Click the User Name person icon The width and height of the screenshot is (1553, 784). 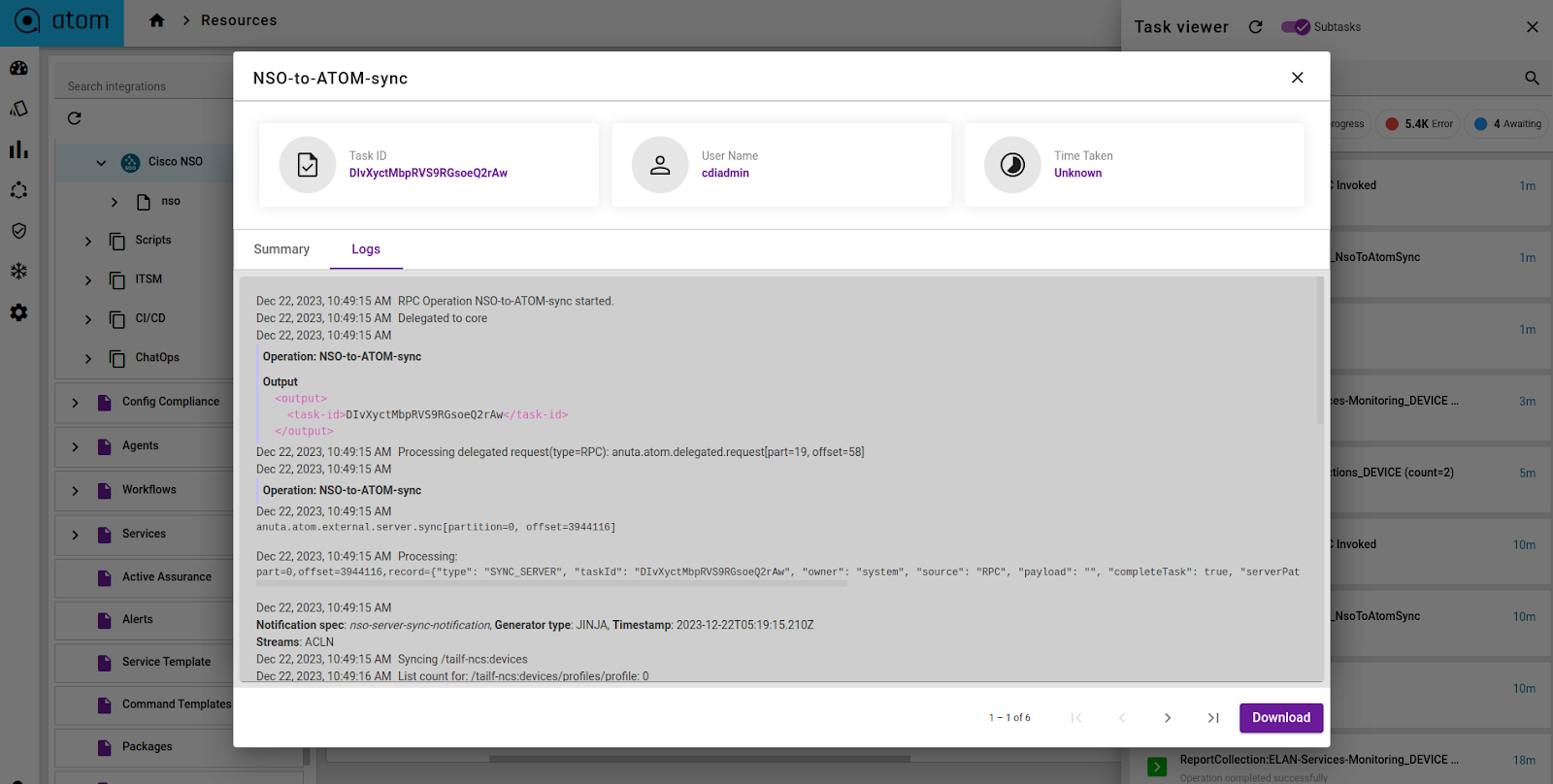pyautogui.click(x=660, y=165)
